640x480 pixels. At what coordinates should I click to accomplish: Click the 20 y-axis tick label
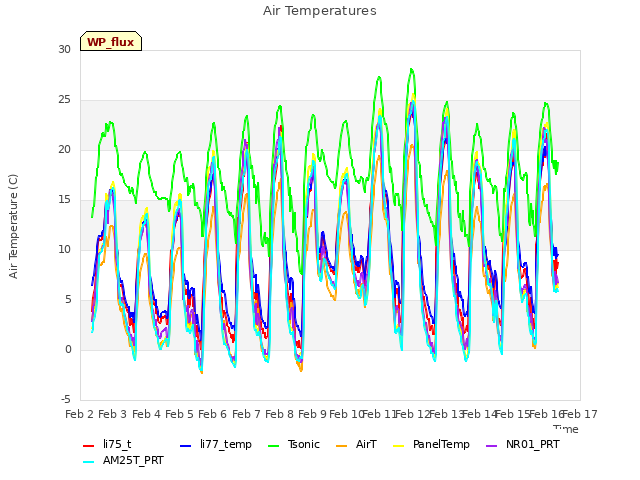[64, 150]
